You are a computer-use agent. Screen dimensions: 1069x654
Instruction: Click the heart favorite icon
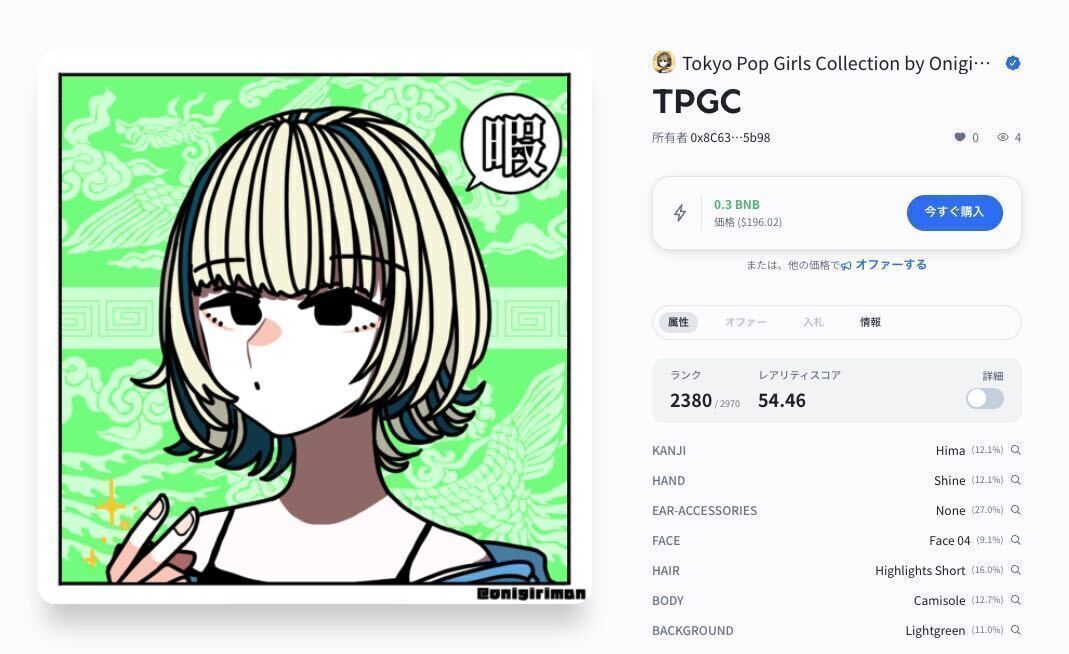pos(959,137)
